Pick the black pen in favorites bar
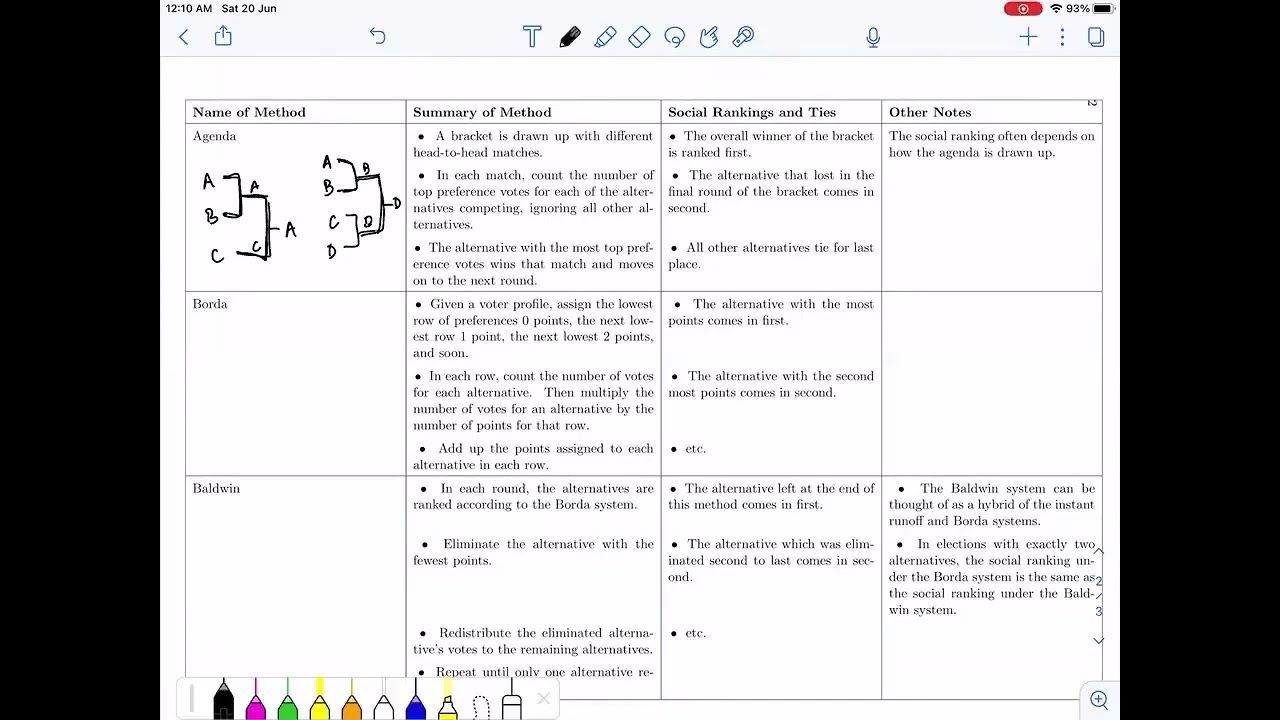The width and height of the screenshot is (1280, 720). click(223, 700)
